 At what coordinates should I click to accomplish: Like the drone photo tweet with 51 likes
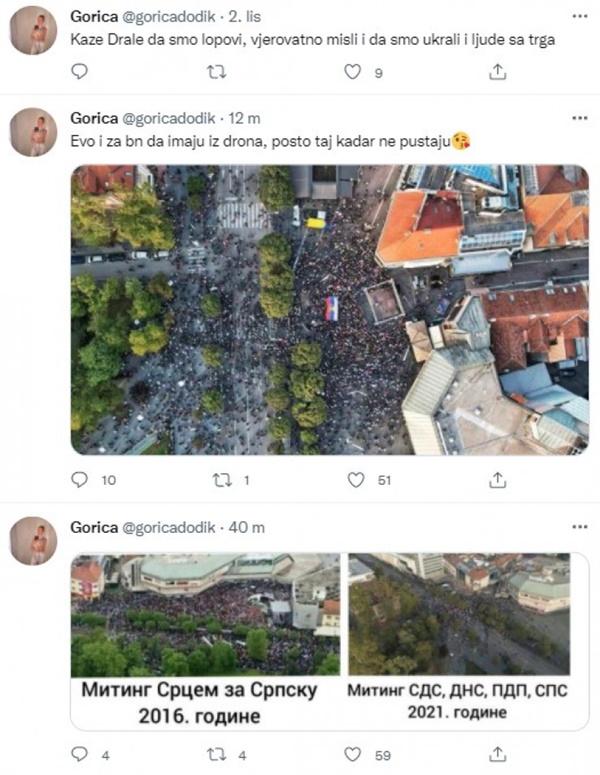[x=356, y=480]
